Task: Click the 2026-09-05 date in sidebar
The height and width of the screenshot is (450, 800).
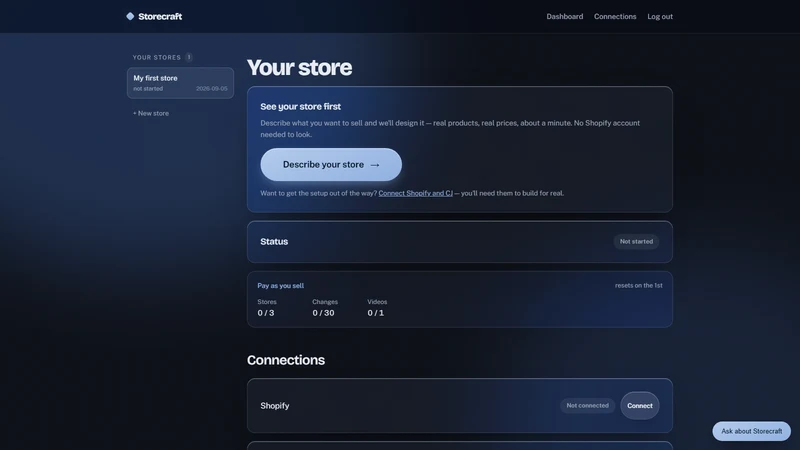Action: tap(212, 89)
